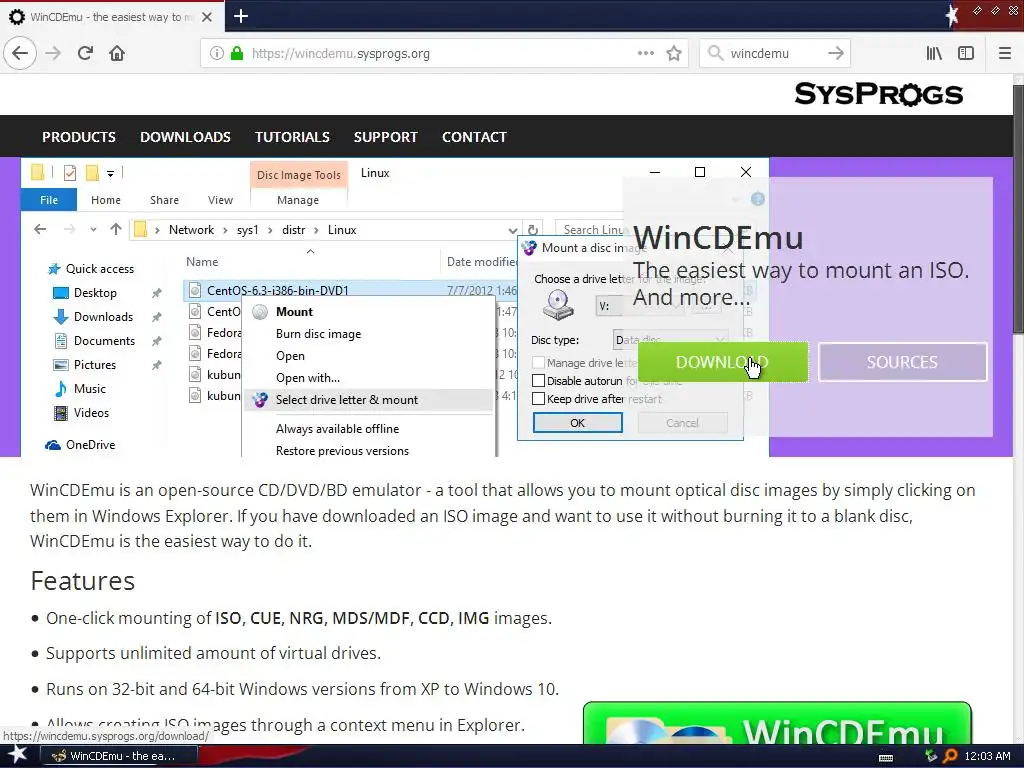This screenshot has width=1024, height=768.
Task: Open the PRODUCTS navigation menu
Action: 79,137
